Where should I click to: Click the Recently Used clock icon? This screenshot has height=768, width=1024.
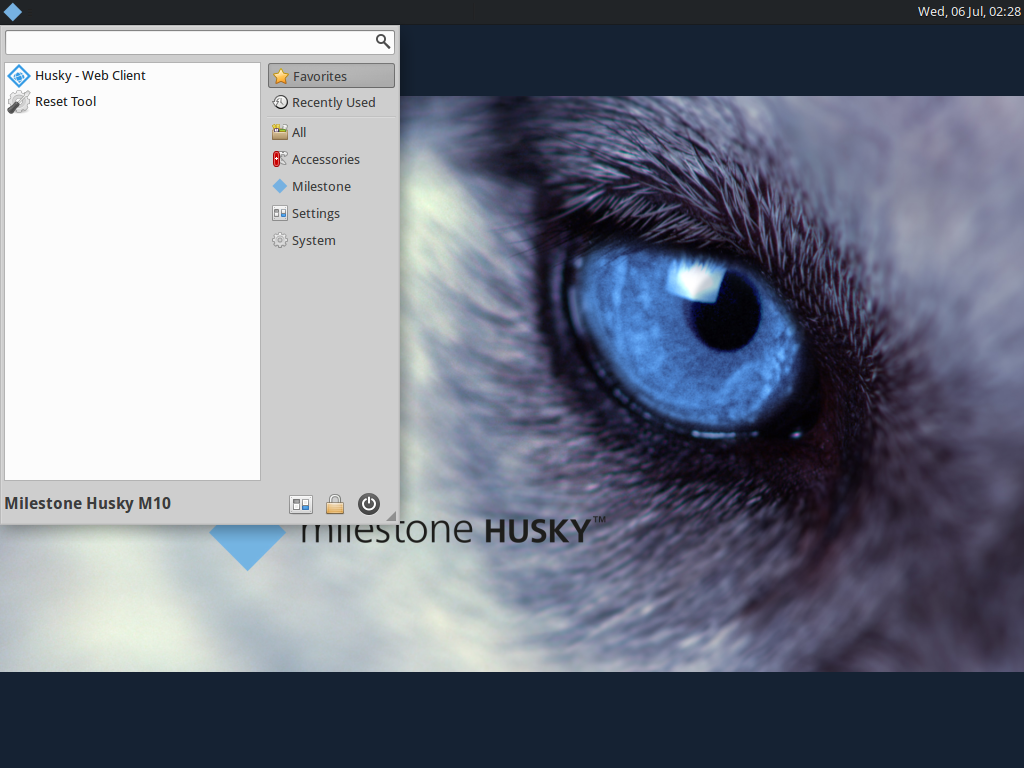(x=280, y=103)
